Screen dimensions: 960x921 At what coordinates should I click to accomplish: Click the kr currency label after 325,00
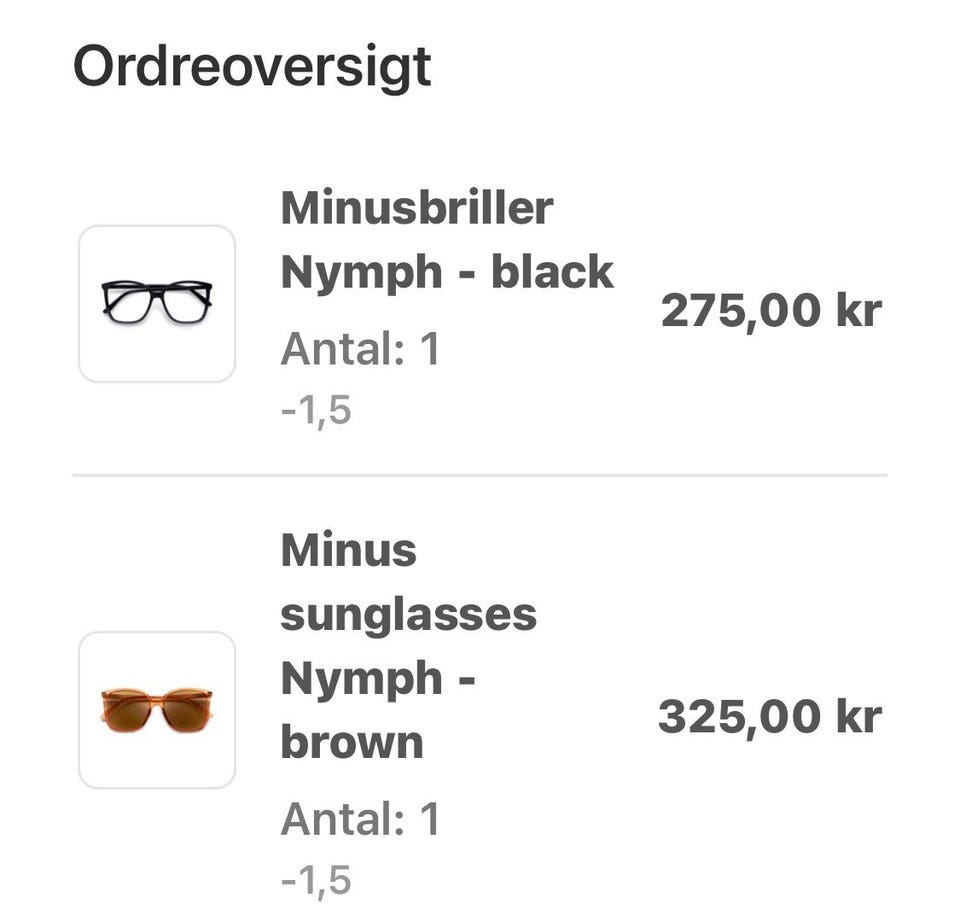click(x=857, y=717)
